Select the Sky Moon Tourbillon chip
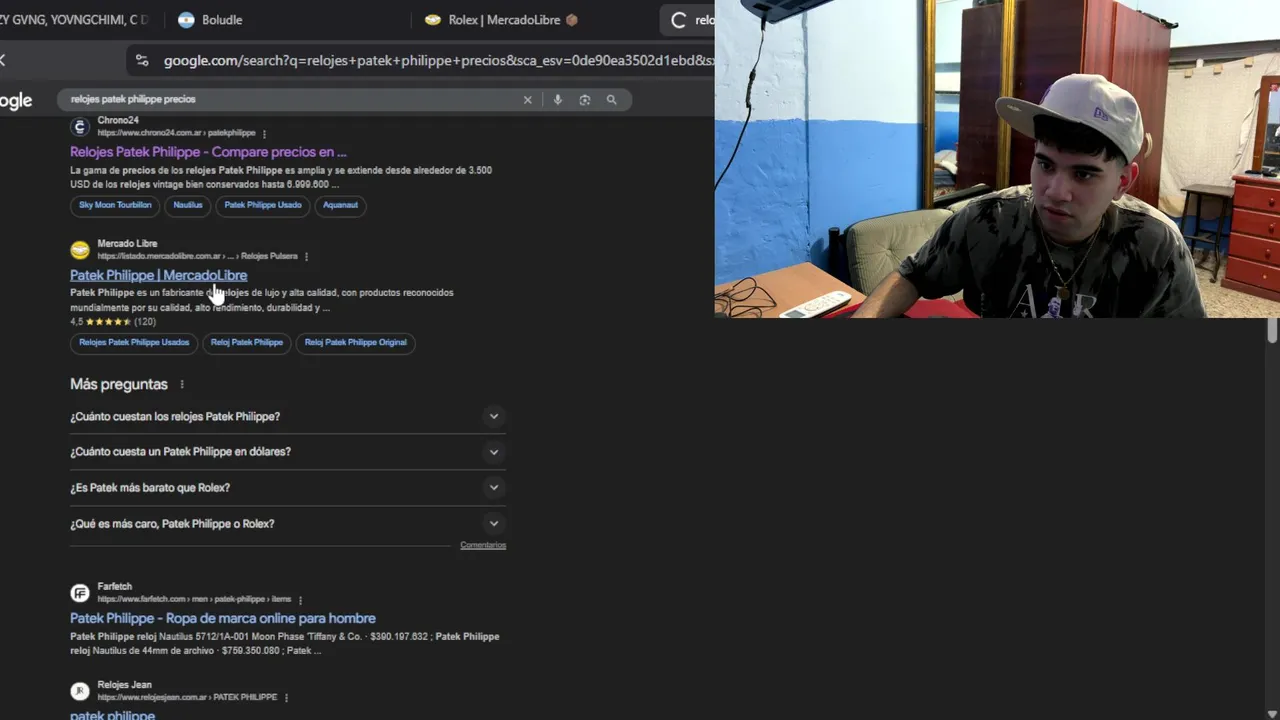Viewport: 1280px width, 720px height. [115, 205]
